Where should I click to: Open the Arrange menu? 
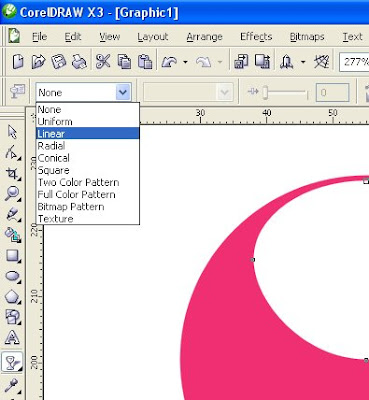(x=204, y=37)
